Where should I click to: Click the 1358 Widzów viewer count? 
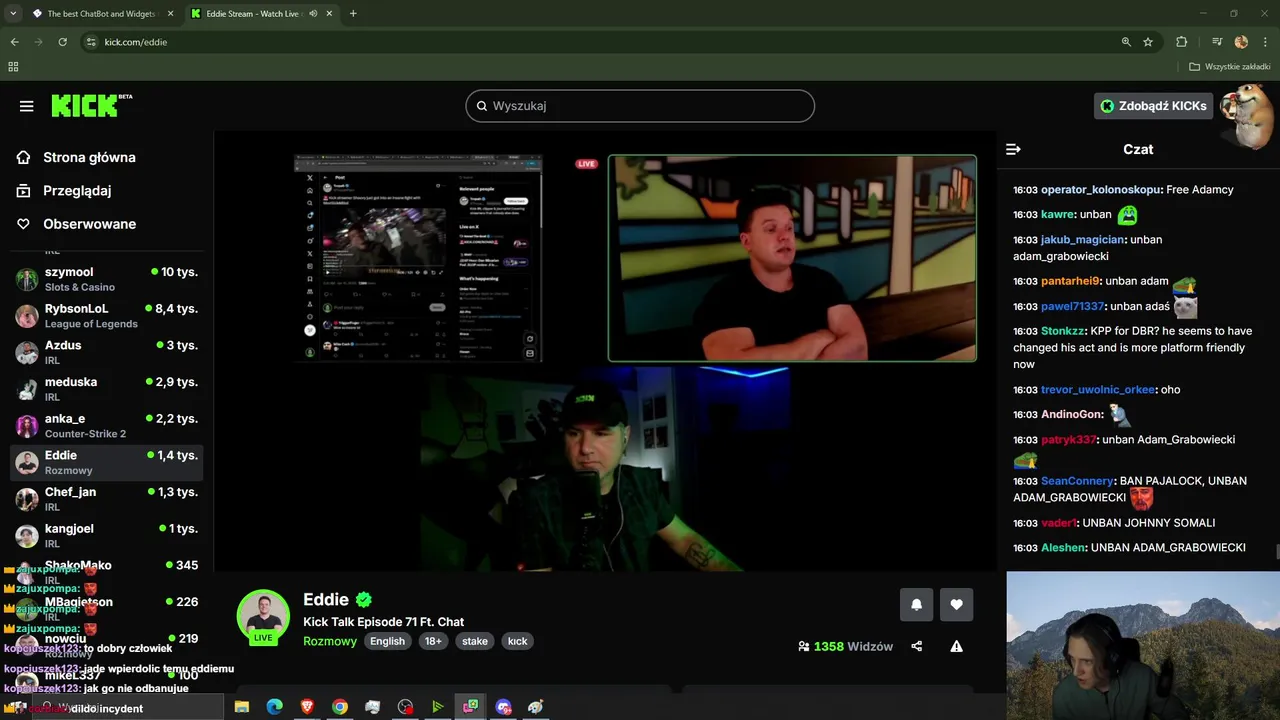pos(845,647)
